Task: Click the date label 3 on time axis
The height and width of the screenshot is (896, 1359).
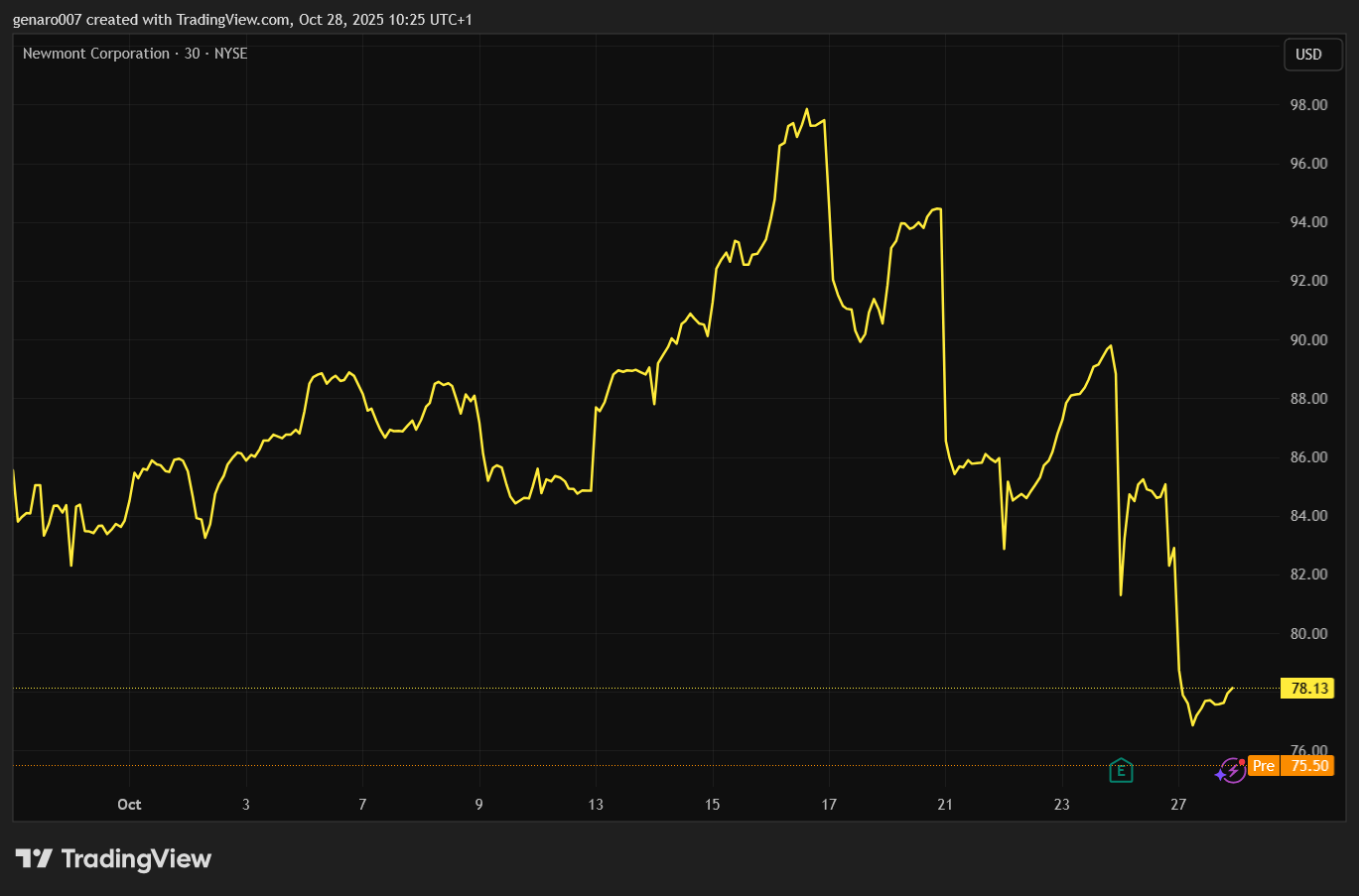Action: click(x=246, y=804)
